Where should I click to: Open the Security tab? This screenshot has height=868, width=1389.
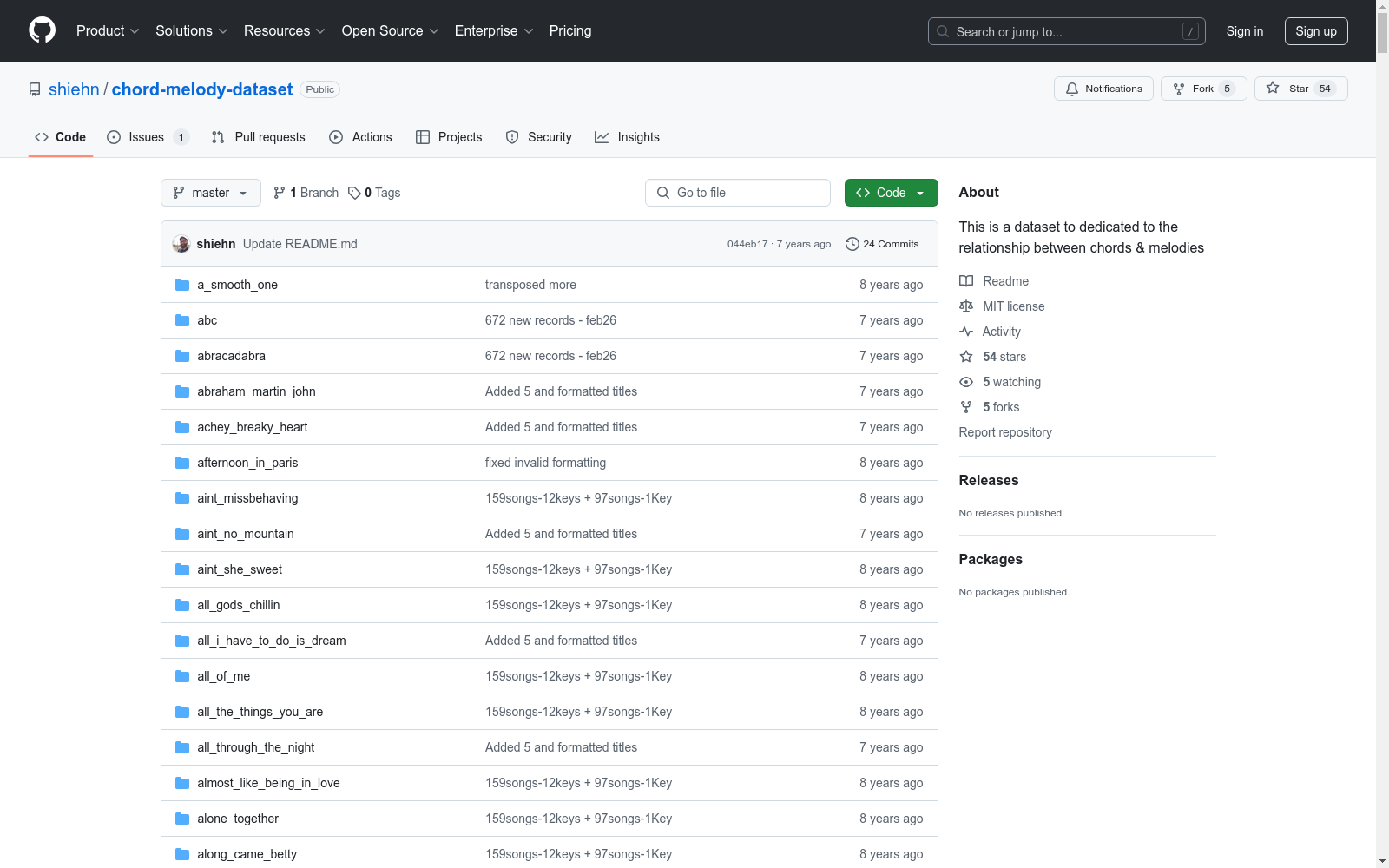(x=539, y=137)
